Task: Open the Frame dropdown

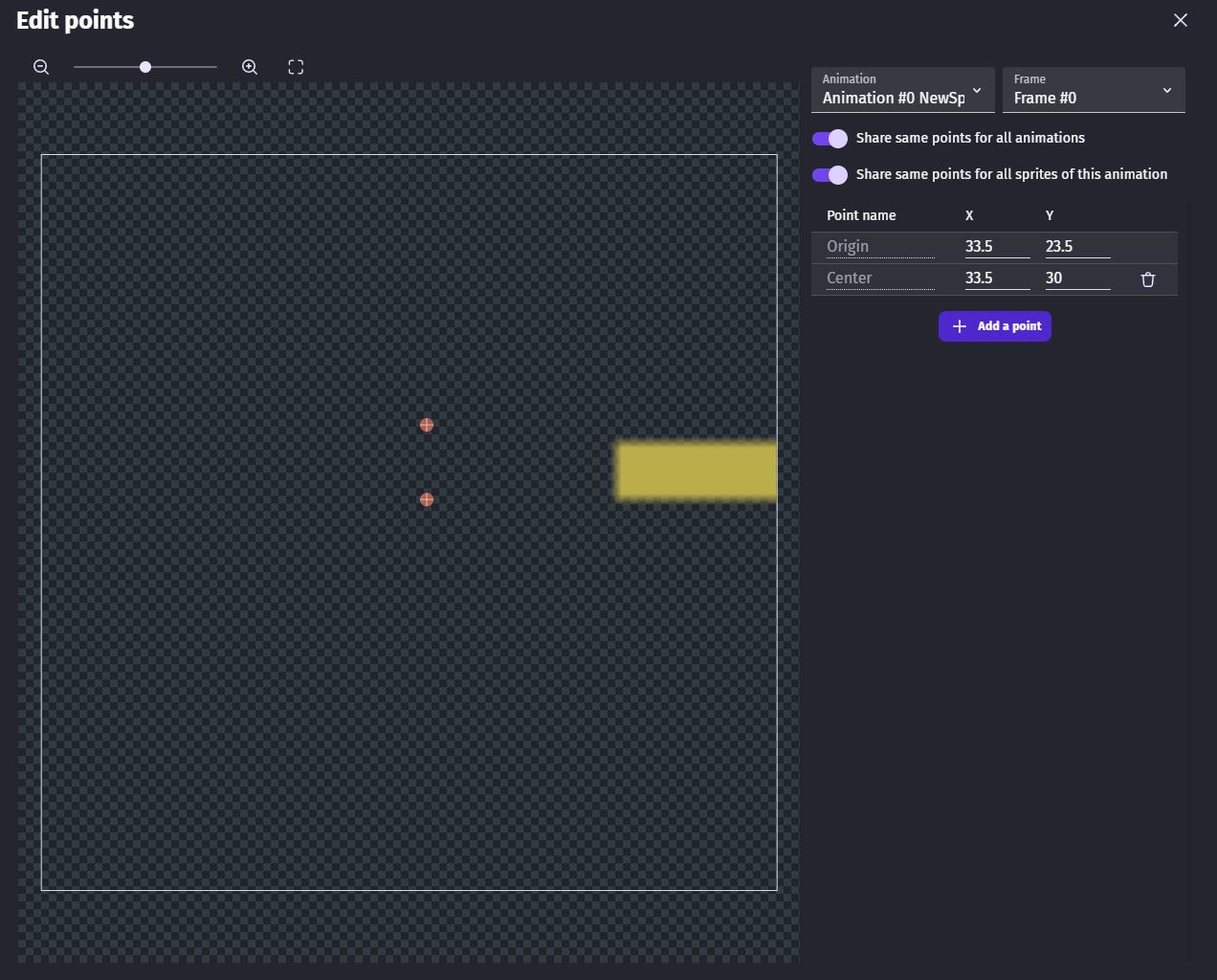Action: [1094, 90]
